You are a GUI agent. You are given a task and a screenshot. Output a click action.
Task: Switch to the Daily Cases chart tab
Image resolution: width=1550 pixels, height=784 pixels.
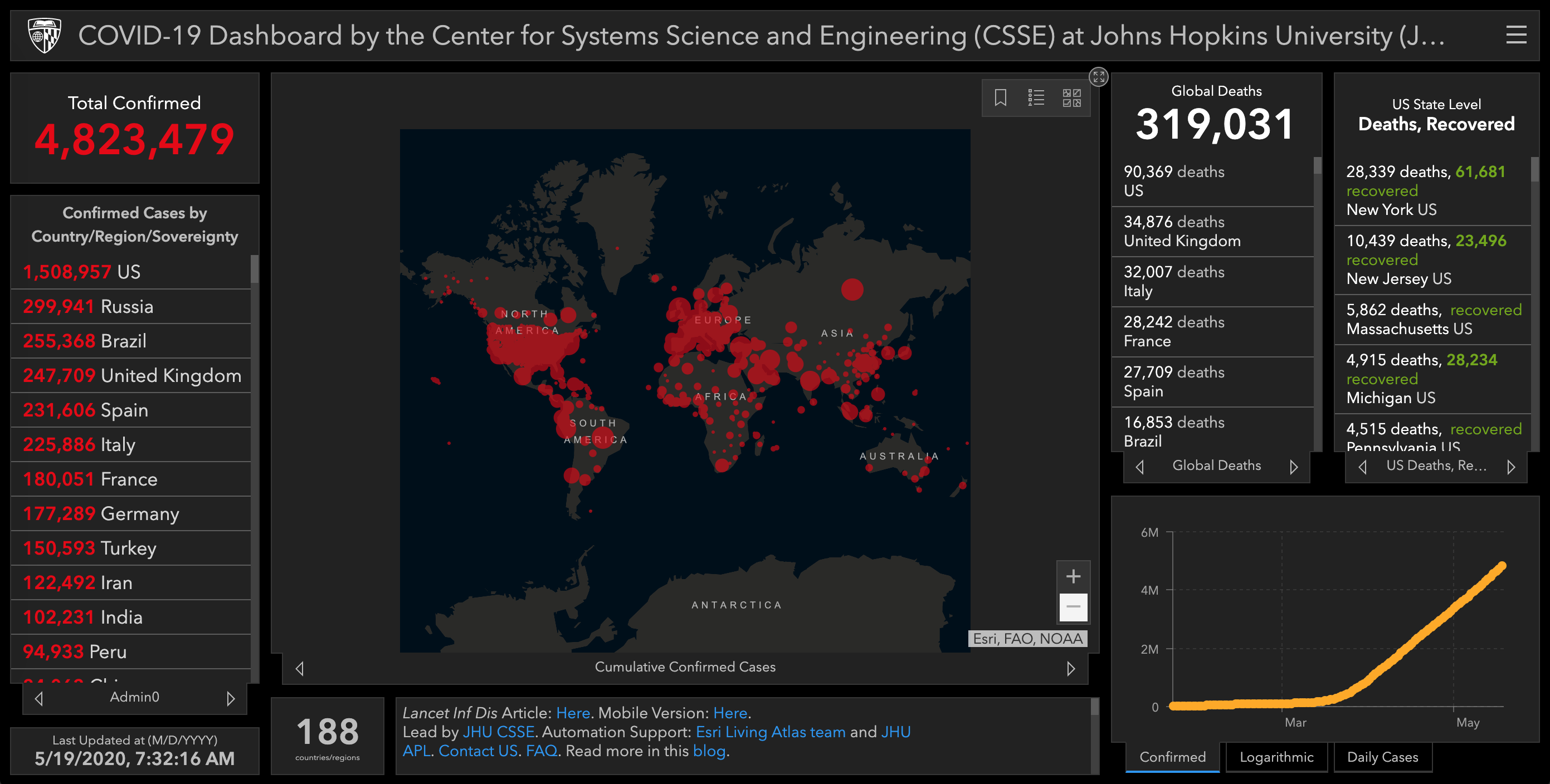coord(1382,757)
